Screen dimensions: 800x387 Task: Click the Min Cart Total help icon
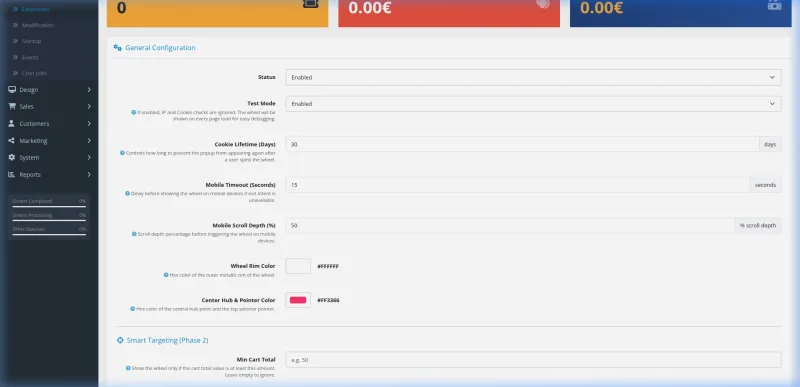click(x=128, y=368)
